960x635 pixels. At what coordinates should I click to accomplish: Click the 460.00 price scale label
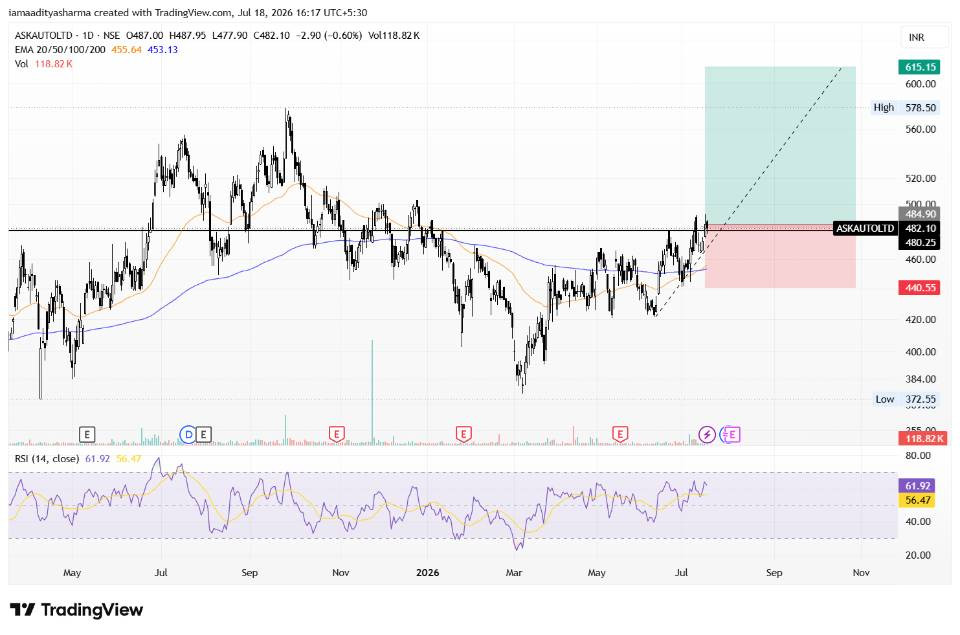coord(921,260)
